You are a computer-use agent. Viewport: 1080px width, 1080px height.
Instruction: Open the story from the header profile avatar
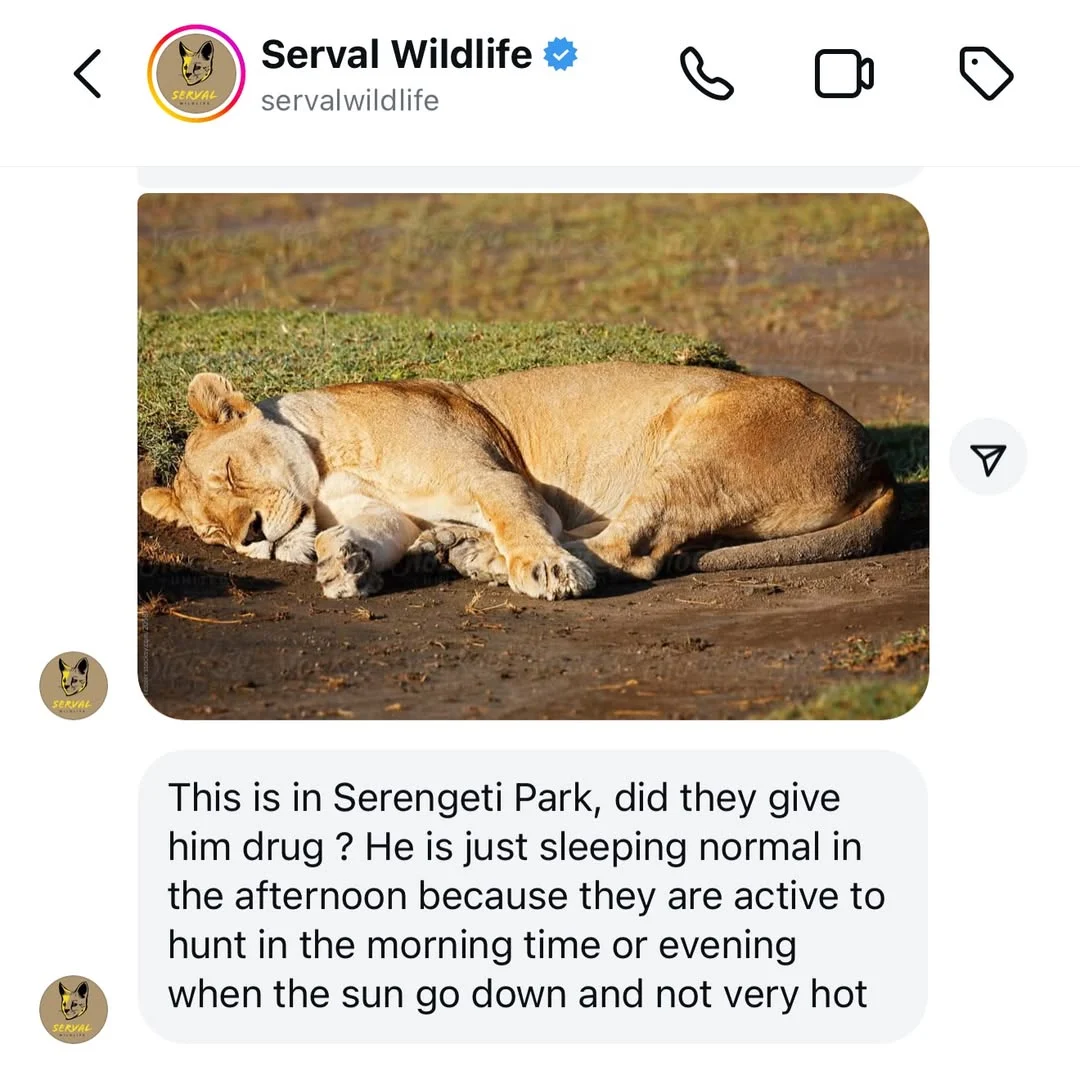pyautogui.click(x=196, y=74)
